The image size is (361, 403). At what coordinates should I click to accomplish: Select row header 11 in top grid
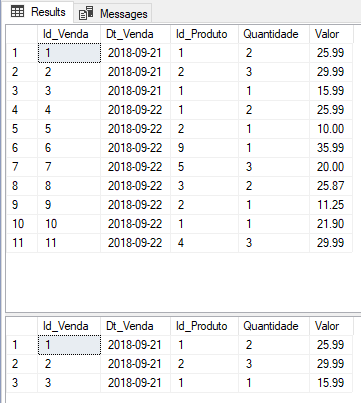tap(22, 243)
